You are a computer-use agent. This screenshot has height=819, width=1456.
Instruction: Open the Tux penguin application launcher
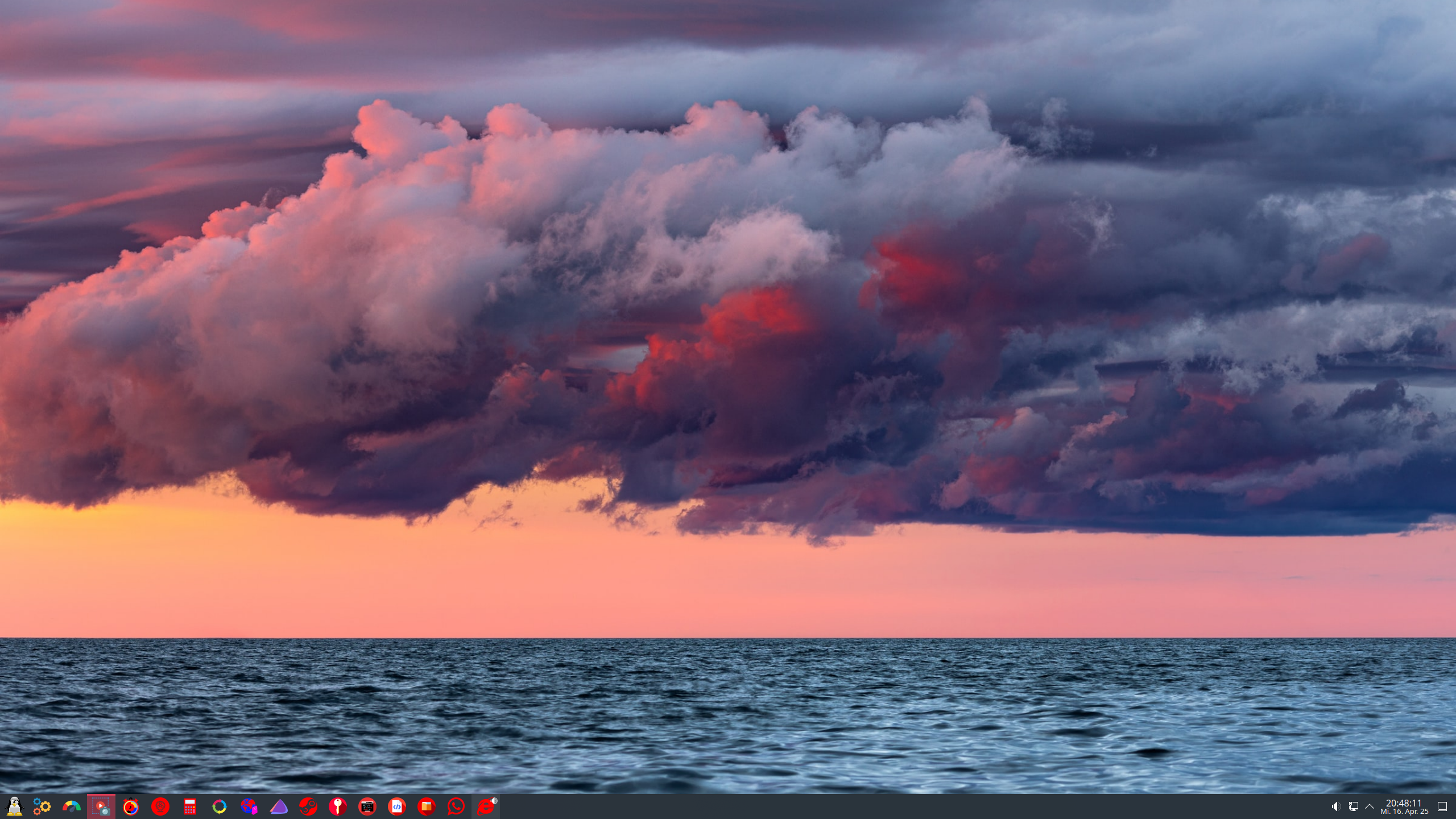(x=14, y=806)
